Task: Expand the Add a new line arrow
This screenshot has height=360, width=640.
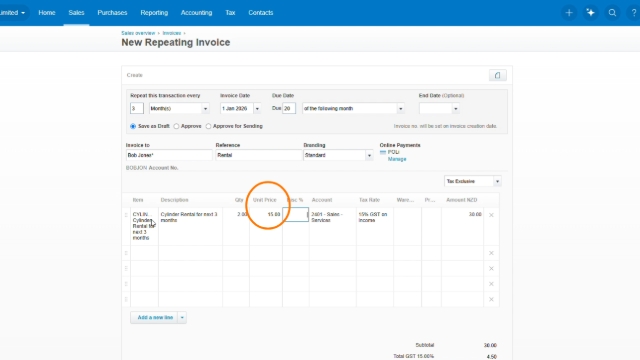Action: [x=182, y=318]
